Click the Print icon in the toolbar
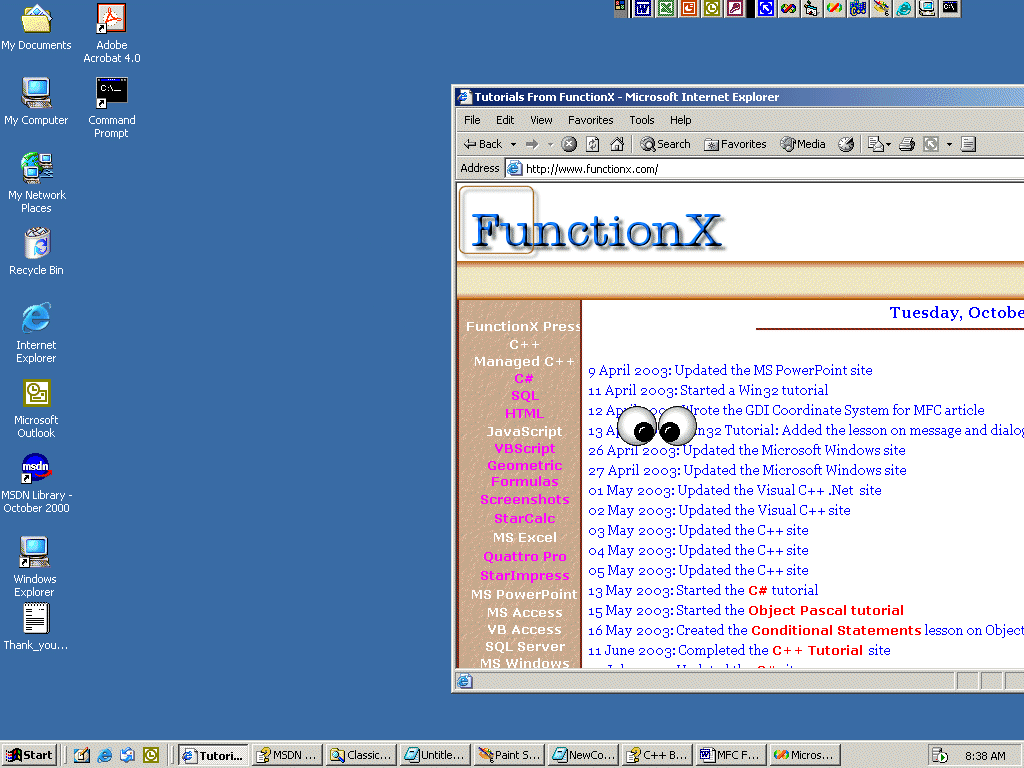 (907, 144)
